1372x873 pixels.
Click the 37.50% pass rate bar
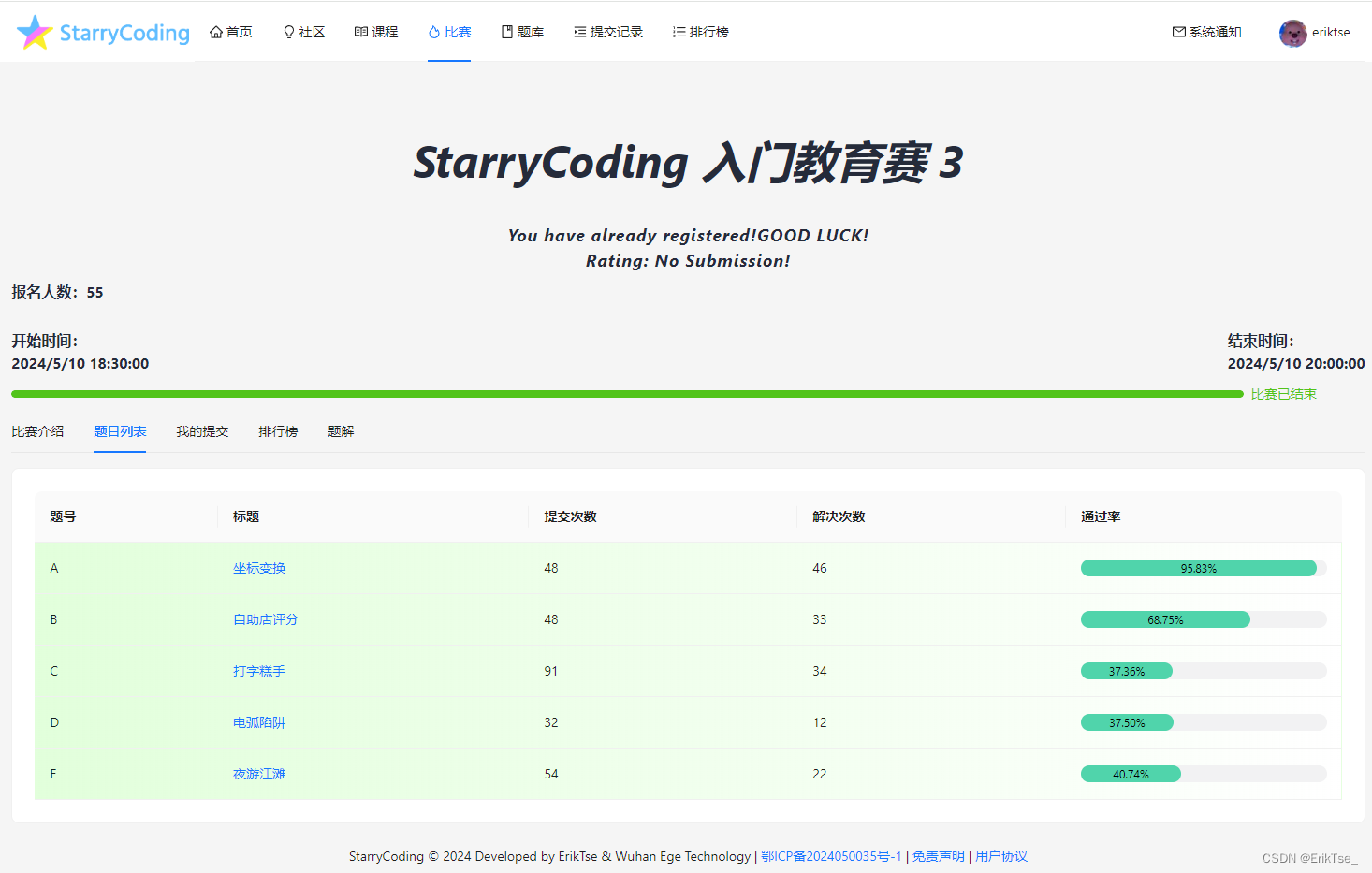1204,722
